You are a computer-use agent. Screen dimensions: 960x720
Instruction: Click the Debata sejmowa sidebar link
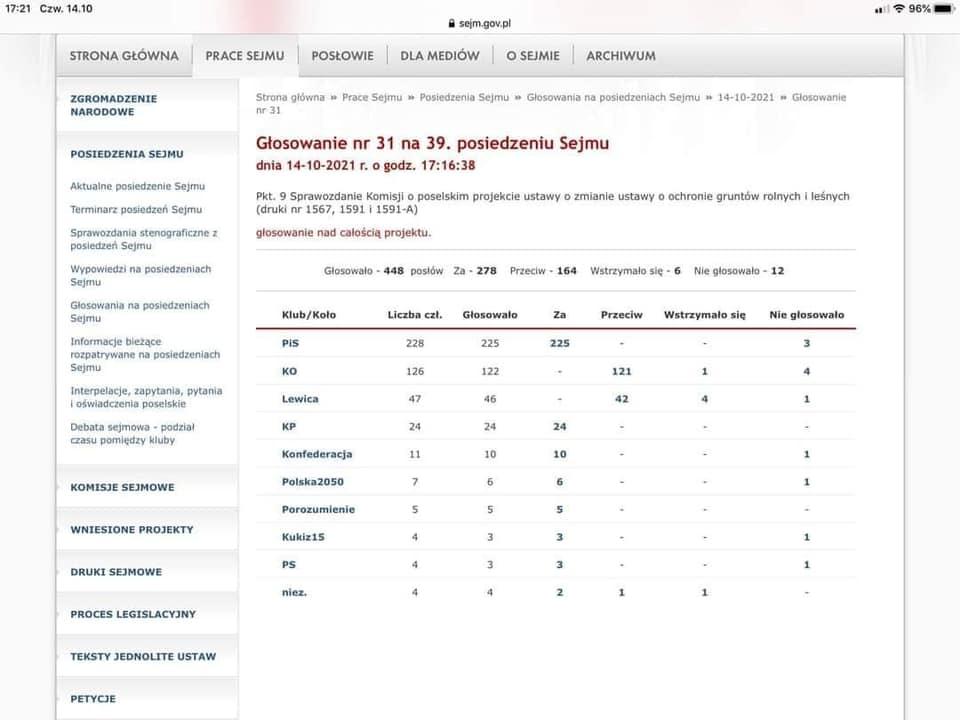132,433
